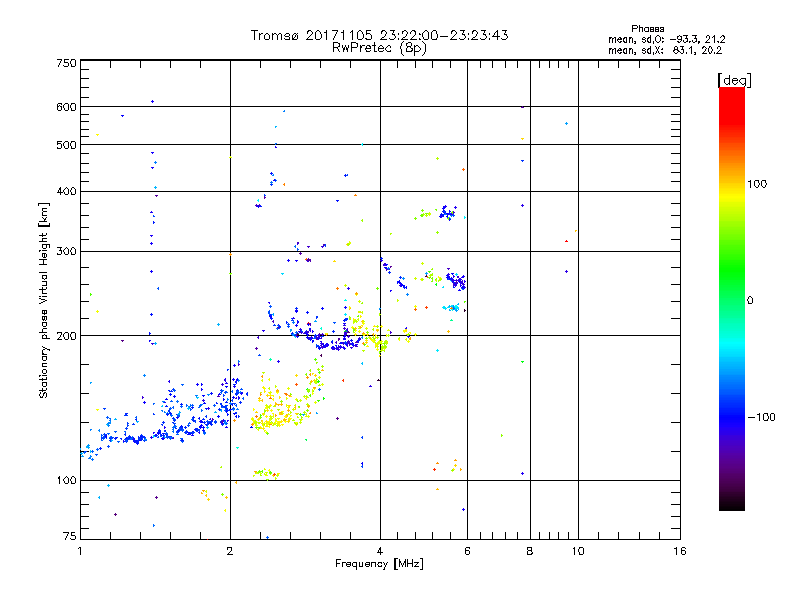
Task: Click the 'mean, sd,X: 83.1, 20.2' statistic
Action: coord(665,50)
